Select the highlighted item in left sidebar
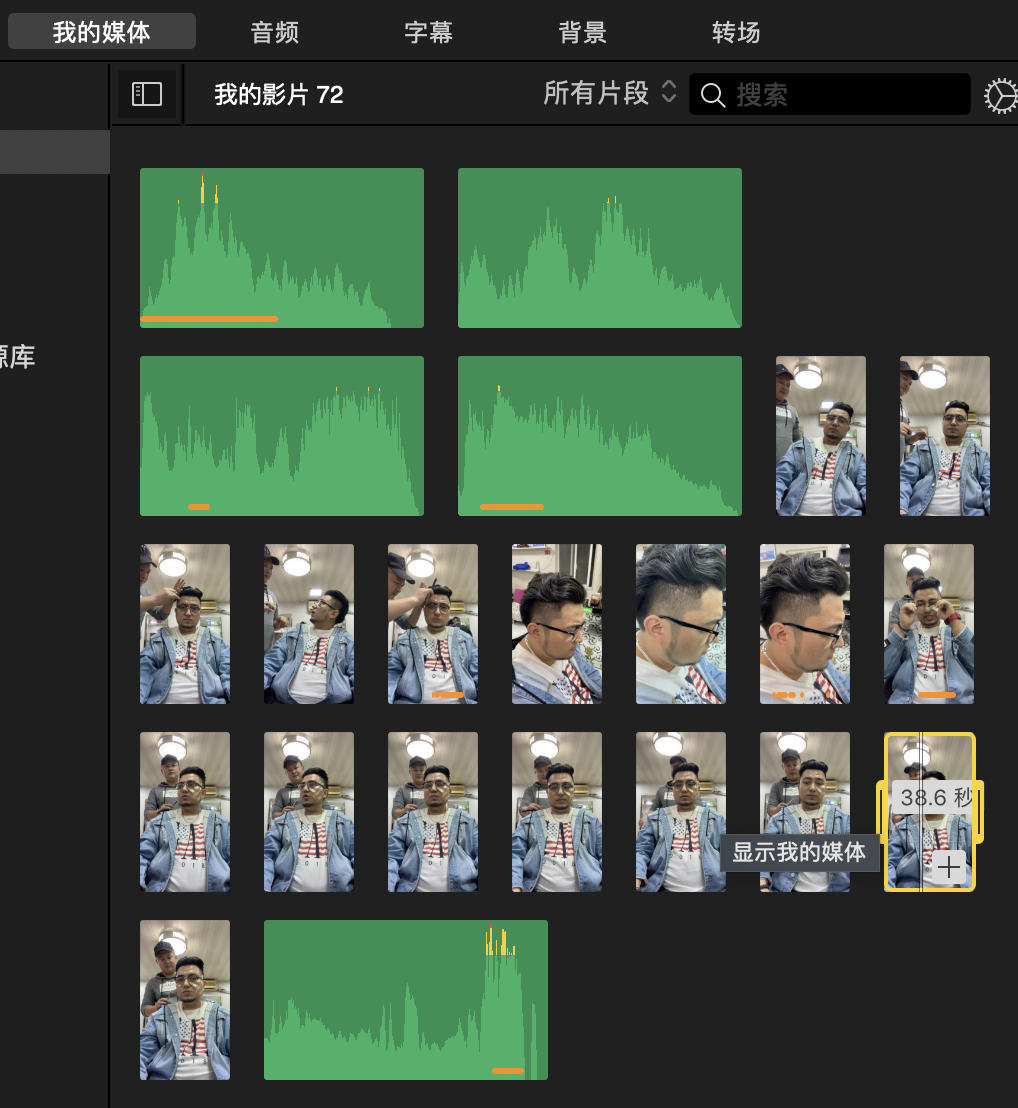Image resolution: width=1018 pixels, height=1108 pixels. point(54,152)
